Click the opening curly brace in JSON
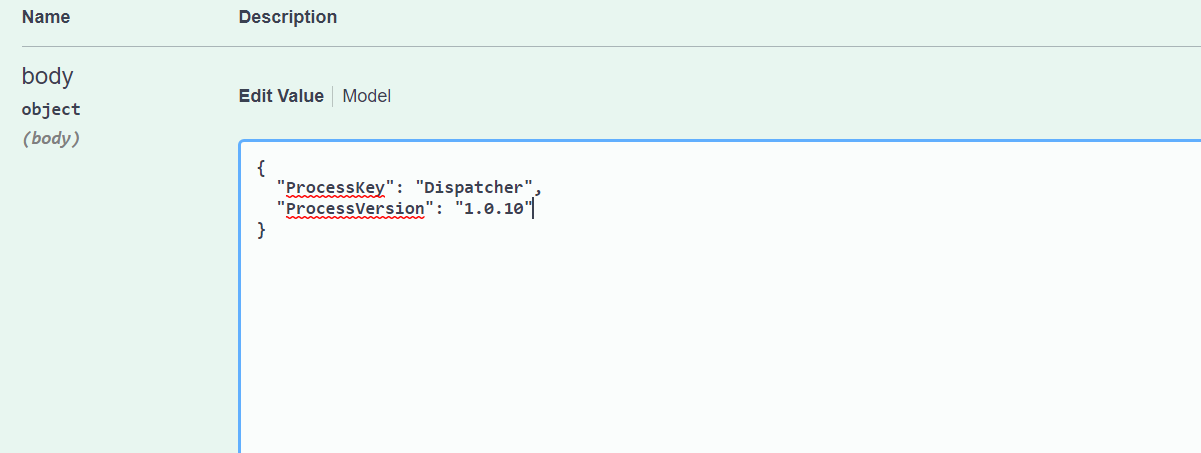The width and height of the screenshot is (1201, 453). pos(261,166)
